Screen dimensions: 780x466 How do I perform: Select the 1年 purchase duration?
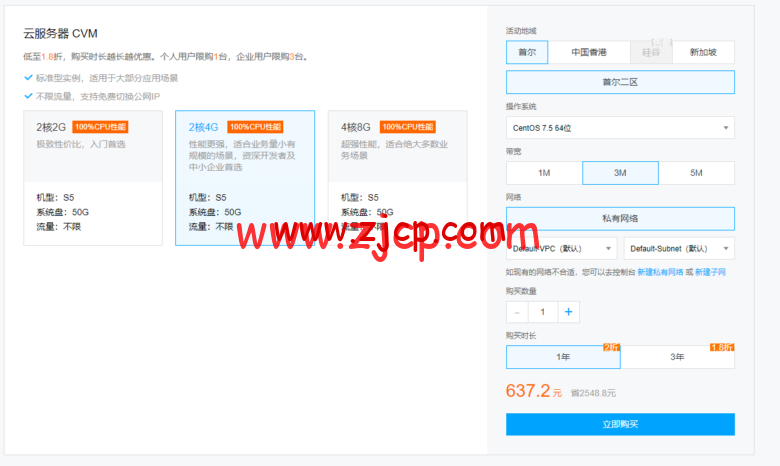pos(563,357)
